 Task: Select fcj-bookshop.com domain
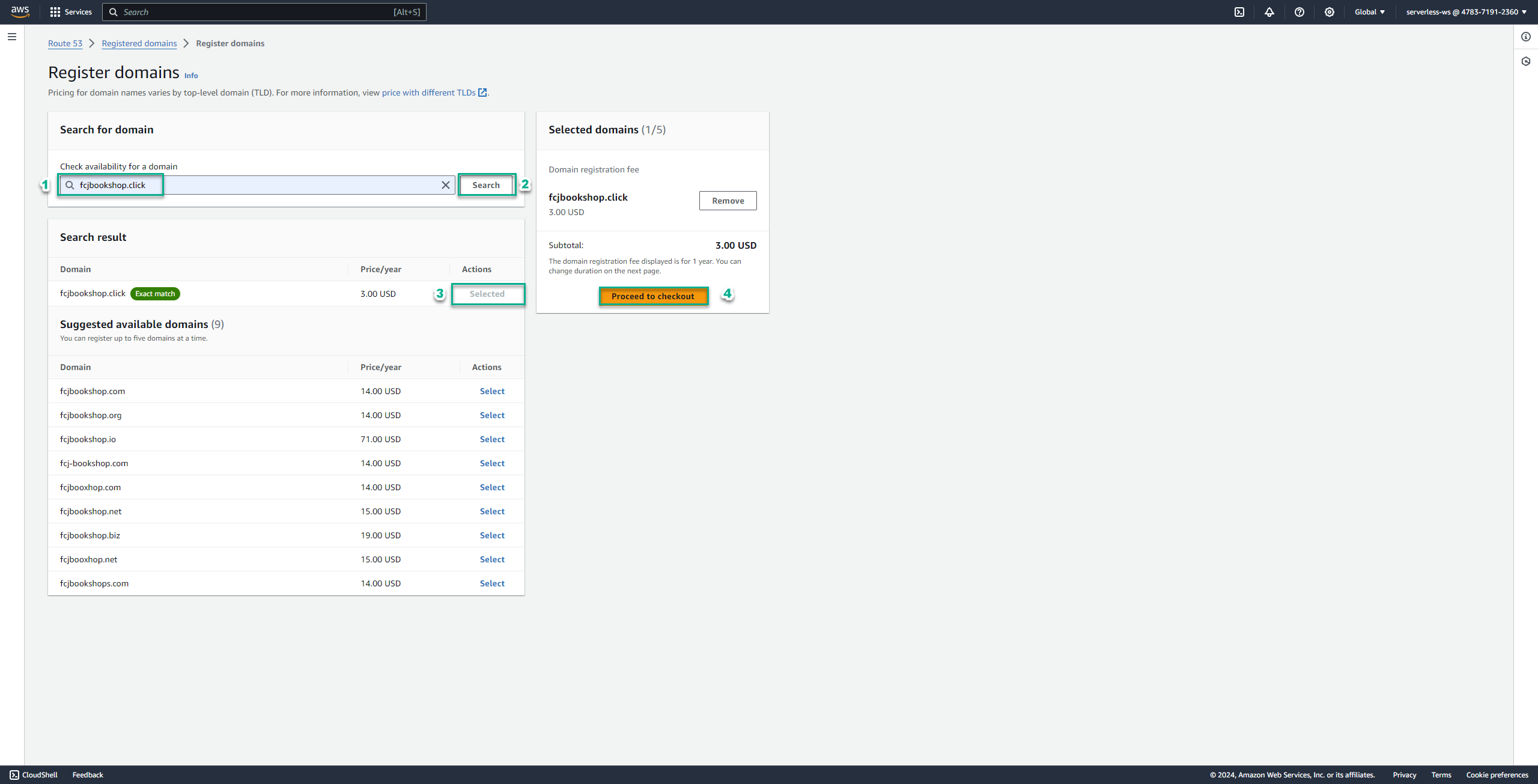tap(492, 463)
